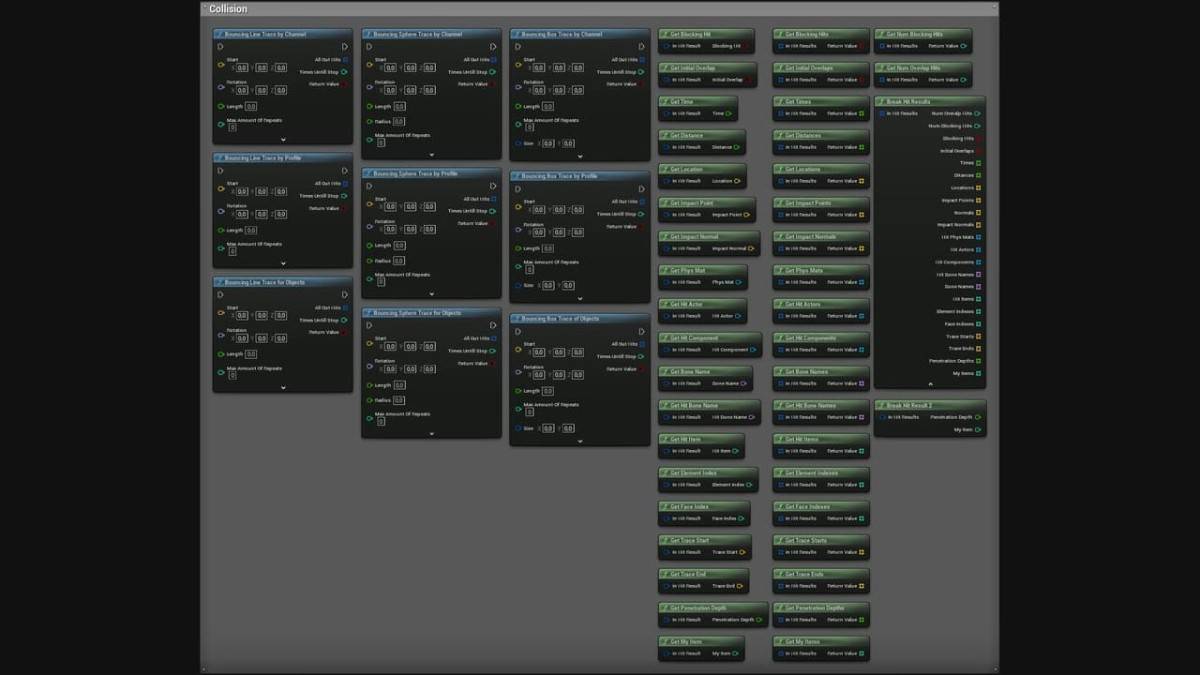
Task: Click Bone Names pin on Break Hit Results node
Action: (978, 286)
